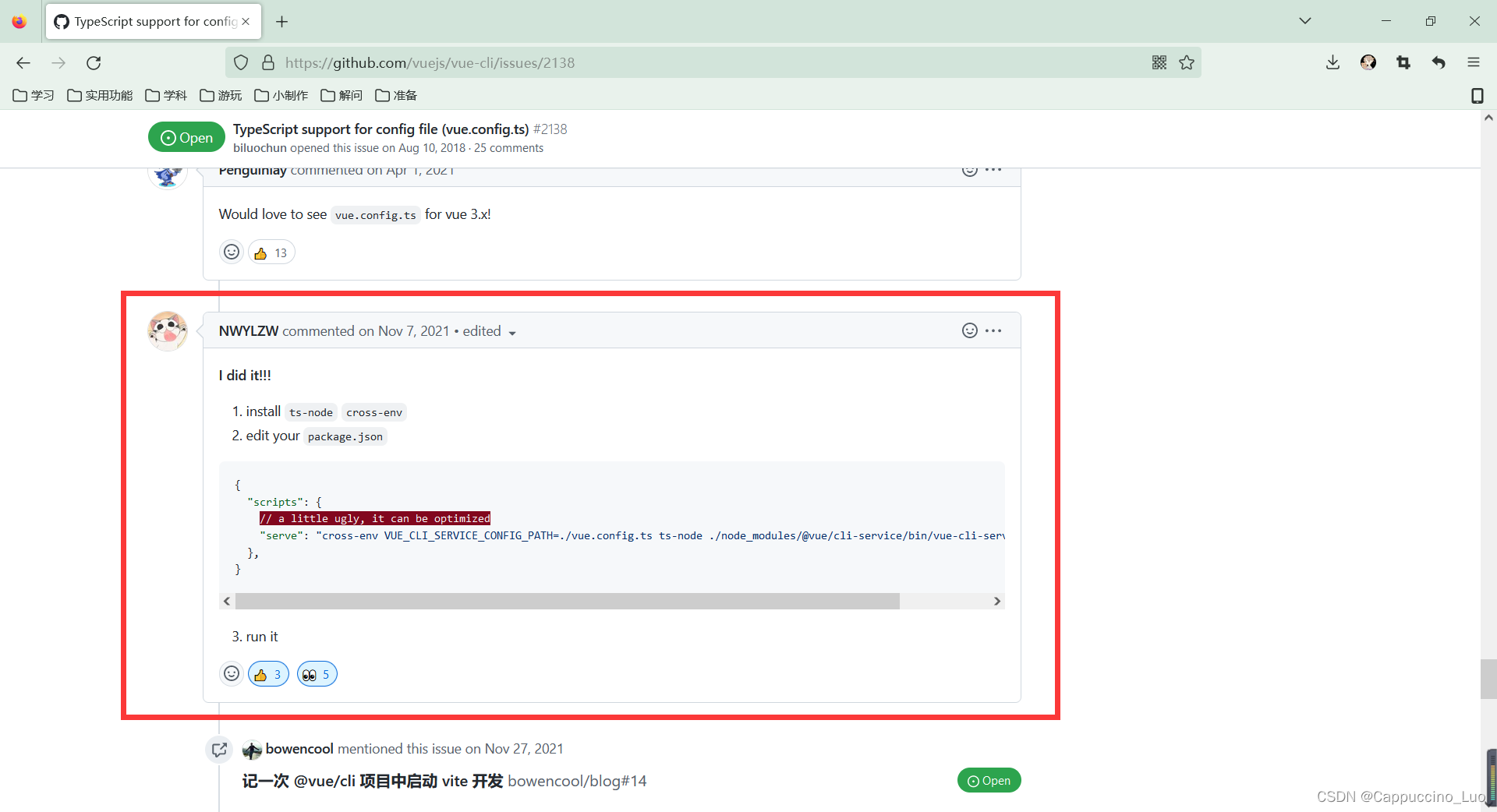1497x812 pixels.
Task: Toggle eyes 5 reaction
Action: coord(317,674)
